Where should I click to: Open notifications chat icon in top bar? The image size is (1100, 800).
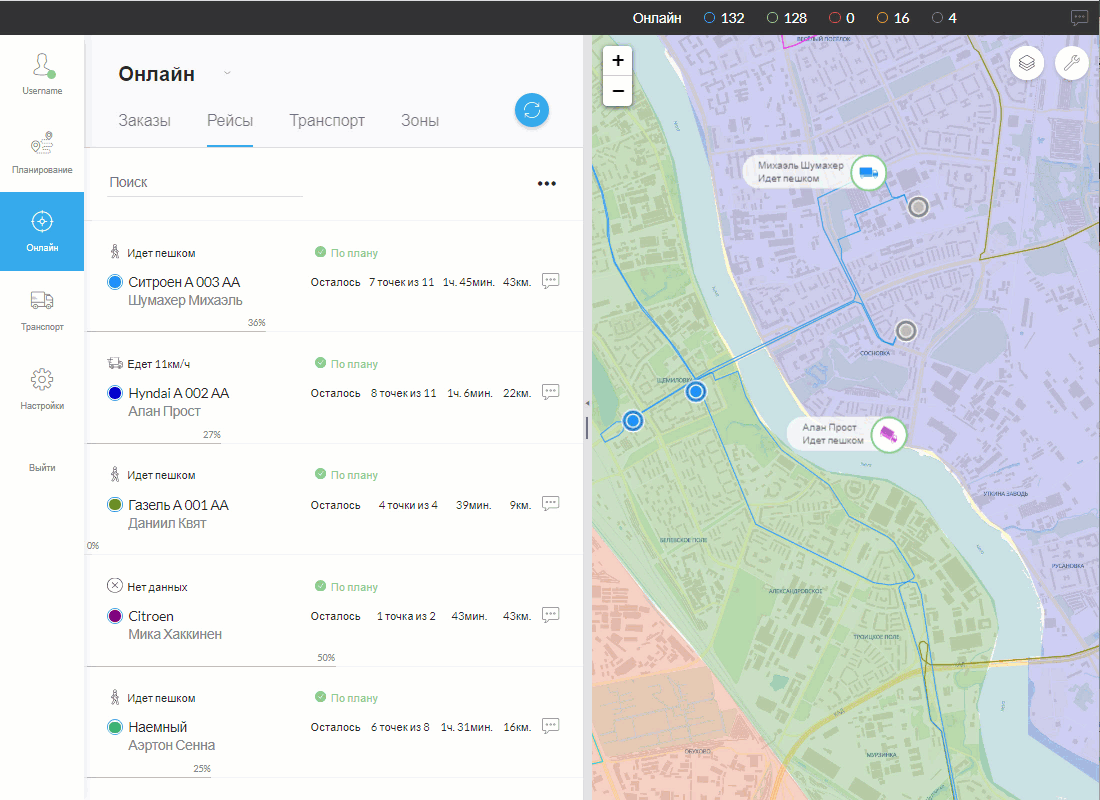[x=1079, y=18]
